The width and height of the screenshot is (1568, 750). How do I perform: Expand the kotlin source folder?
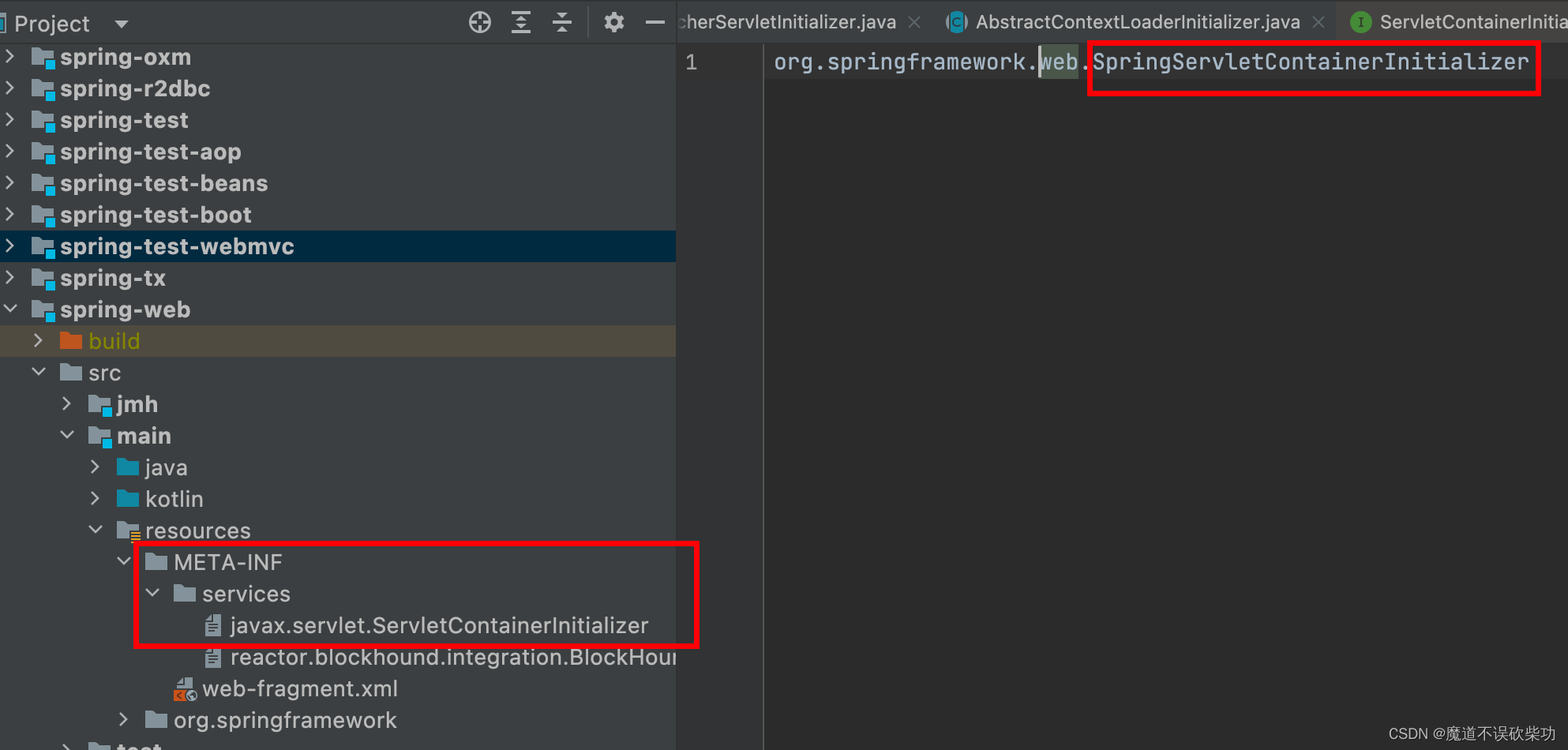pos(96,499)
